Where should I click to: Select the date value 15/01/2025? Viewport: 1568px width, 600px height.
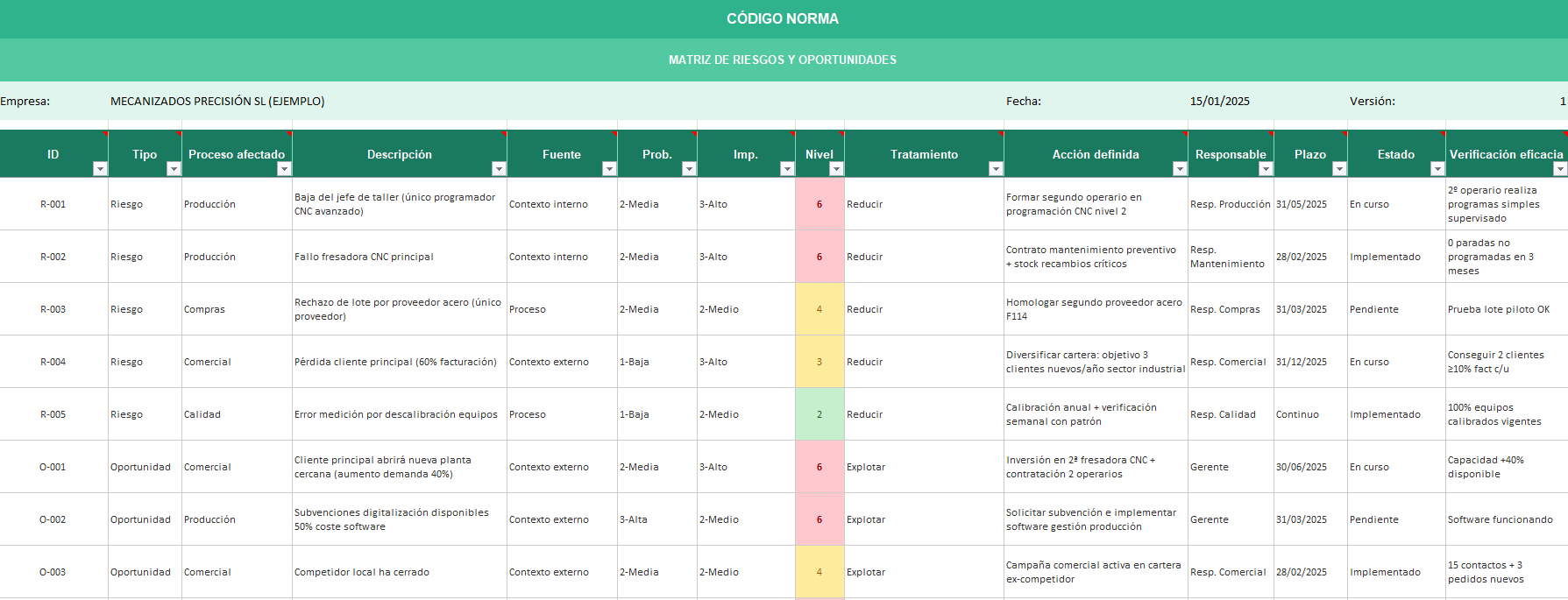(1220, 102)
